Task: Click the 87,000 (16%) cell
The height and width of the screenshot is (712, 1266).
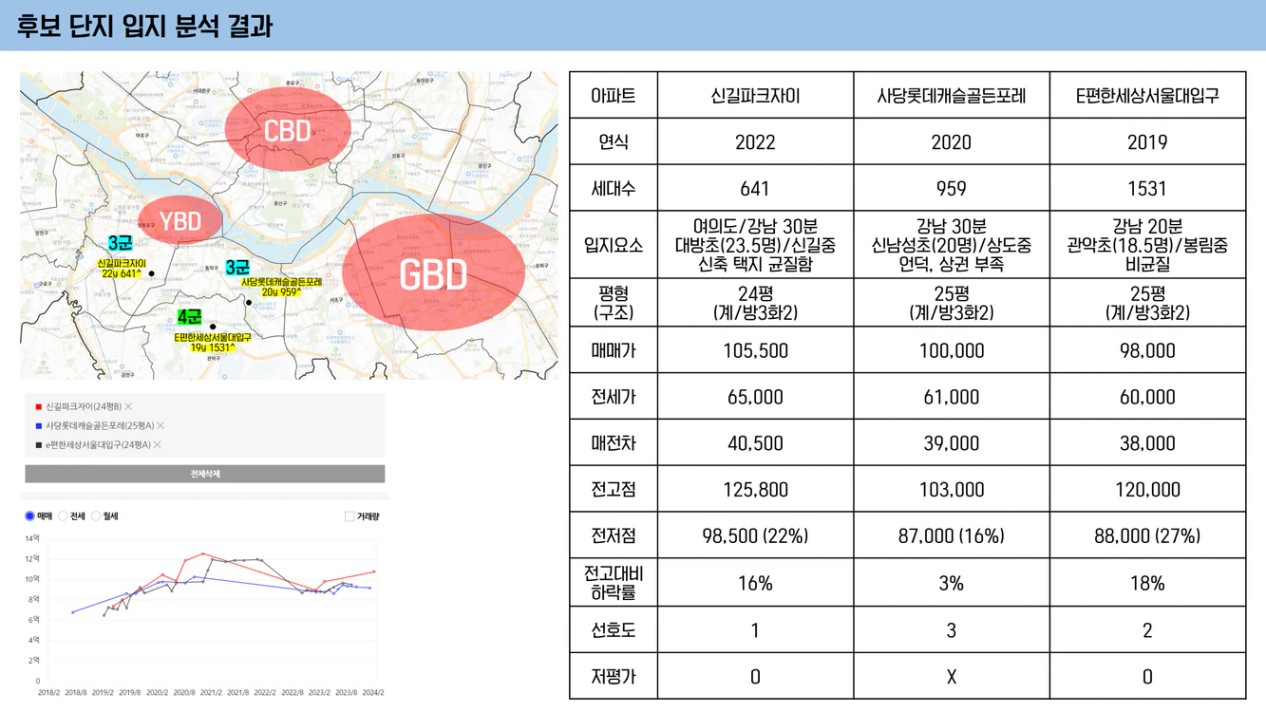Action: (951, 535)
